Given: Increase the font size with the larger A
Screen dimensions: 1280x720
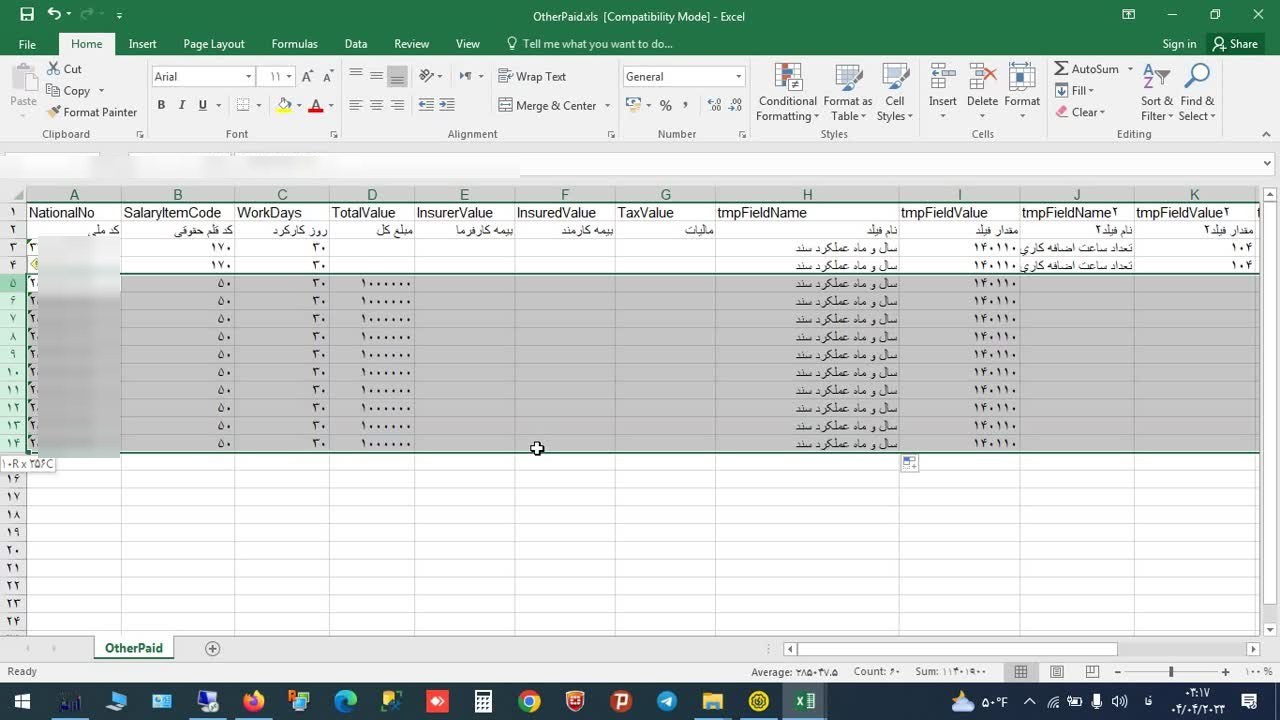Looking at the screenshot, I should click(x=308, y=77).
